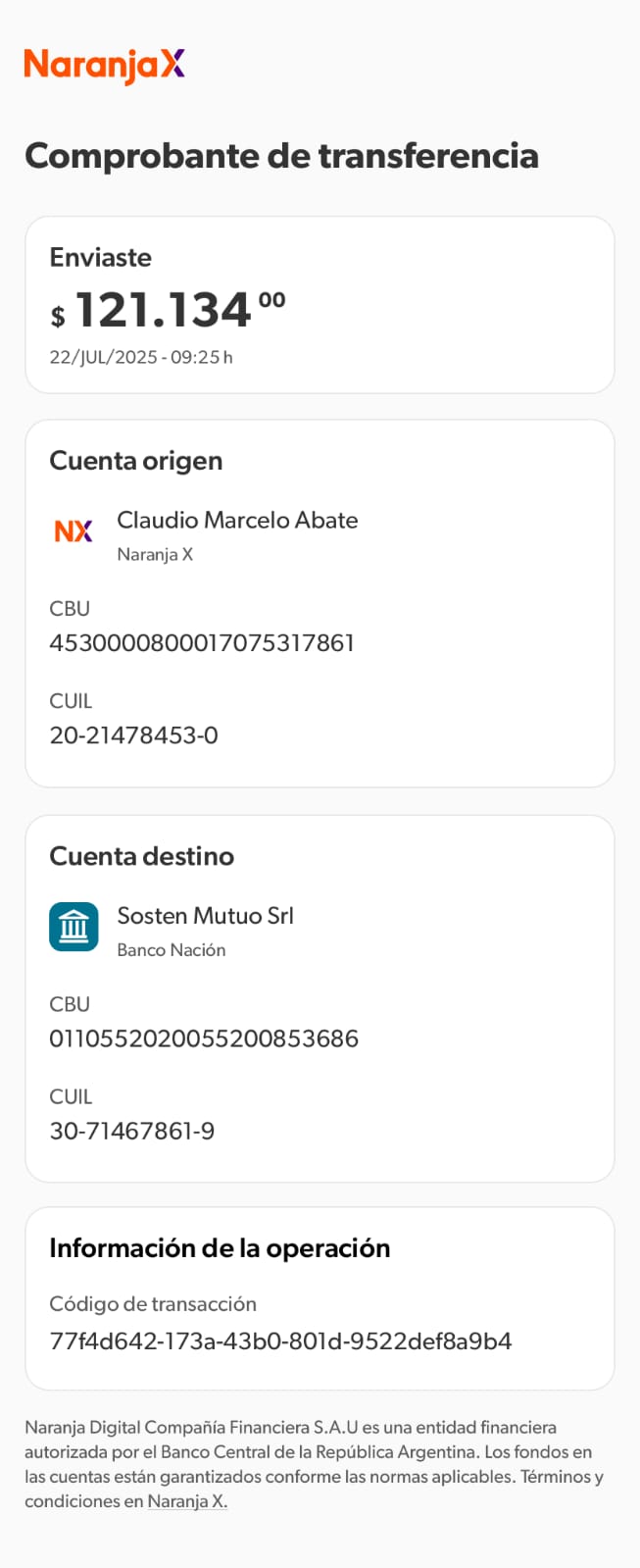Click the NaranjaX logo at top
The image size is (640, 1568).
pos(104,65)
